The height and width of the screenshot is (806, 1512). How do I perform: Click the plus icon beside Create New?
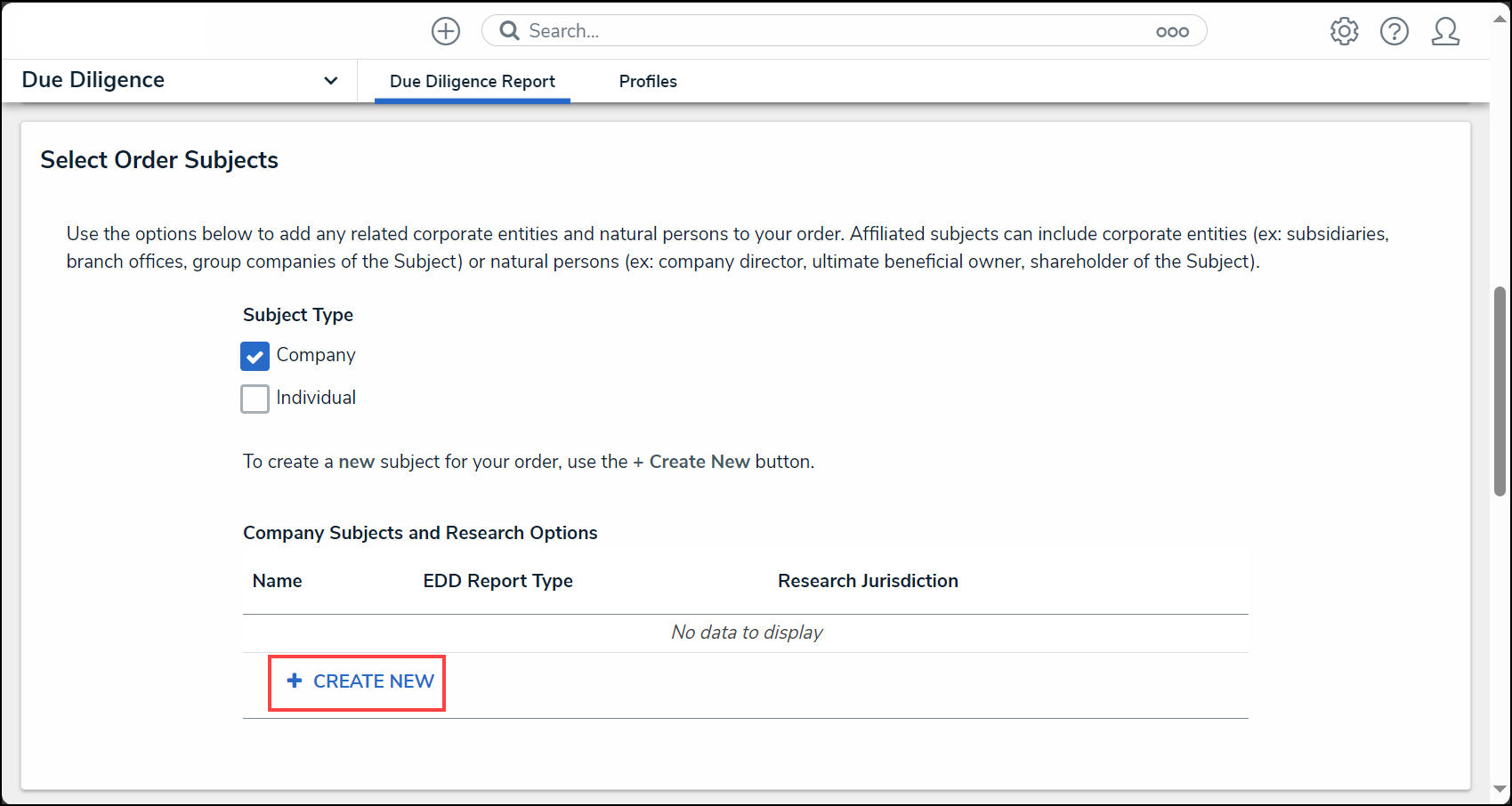[295, 681]
